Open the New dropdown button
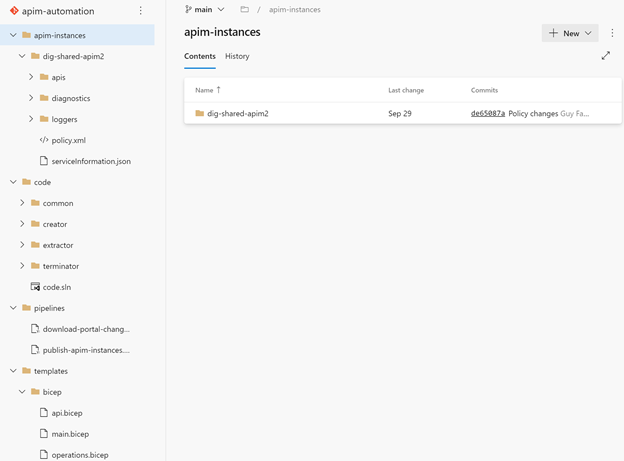 [570, 33]
